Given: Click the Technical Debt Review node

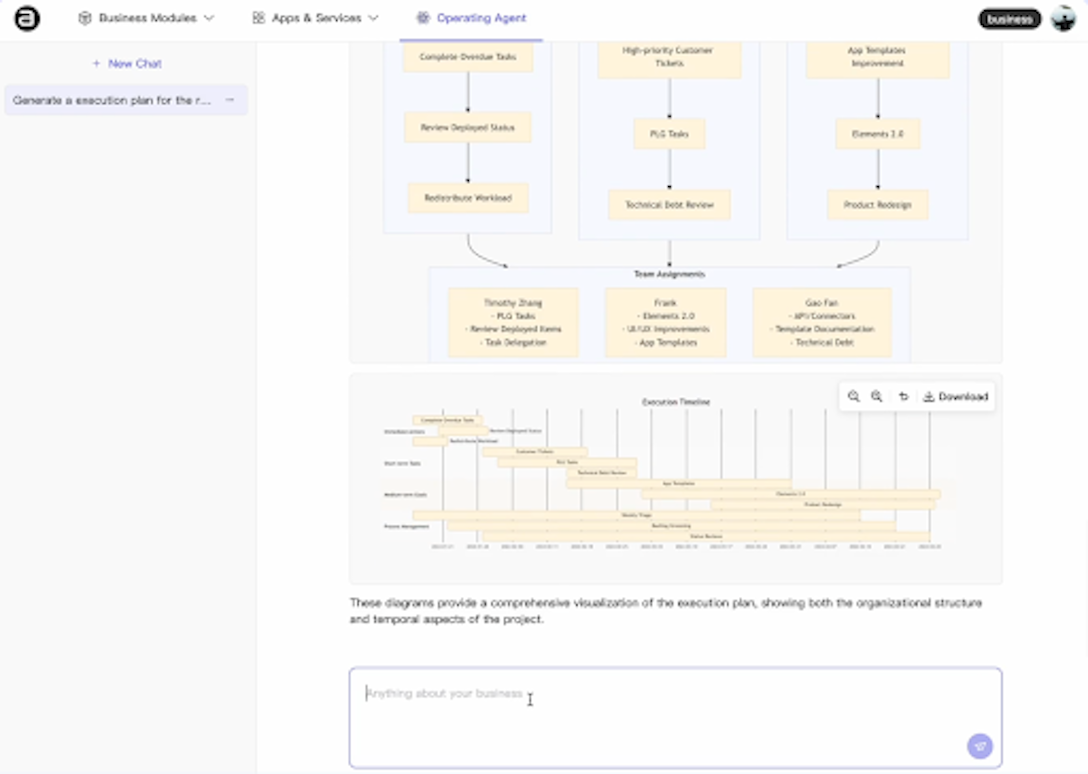Looking at the screenshot, I should (669, 205).
